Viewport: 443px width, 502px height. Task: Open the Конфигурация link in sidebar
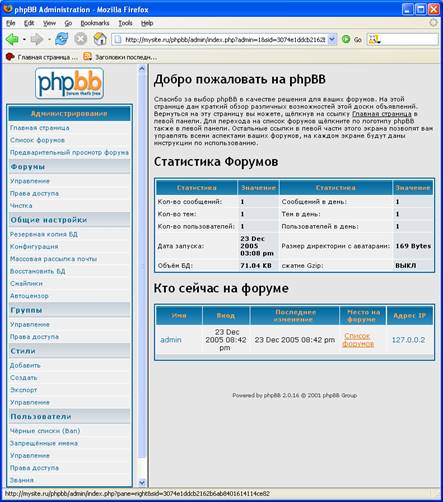[x=34, y=247]
